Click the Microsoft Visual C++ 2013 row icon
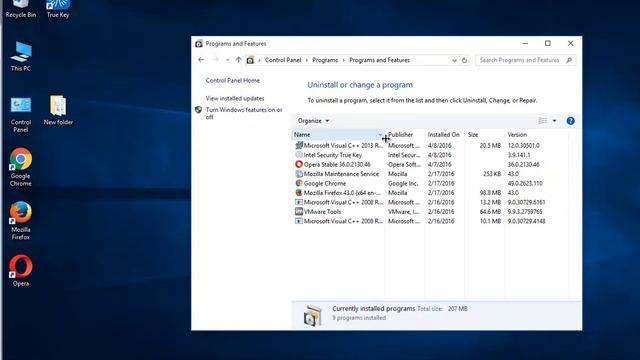This screenshot has width=640, height=360. click(299, 145)
